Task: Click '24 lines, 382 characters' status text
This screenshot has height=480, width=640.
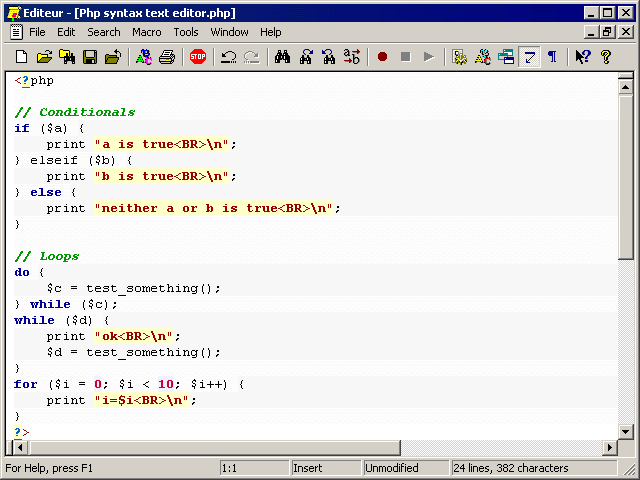Action: pos(511,468)
